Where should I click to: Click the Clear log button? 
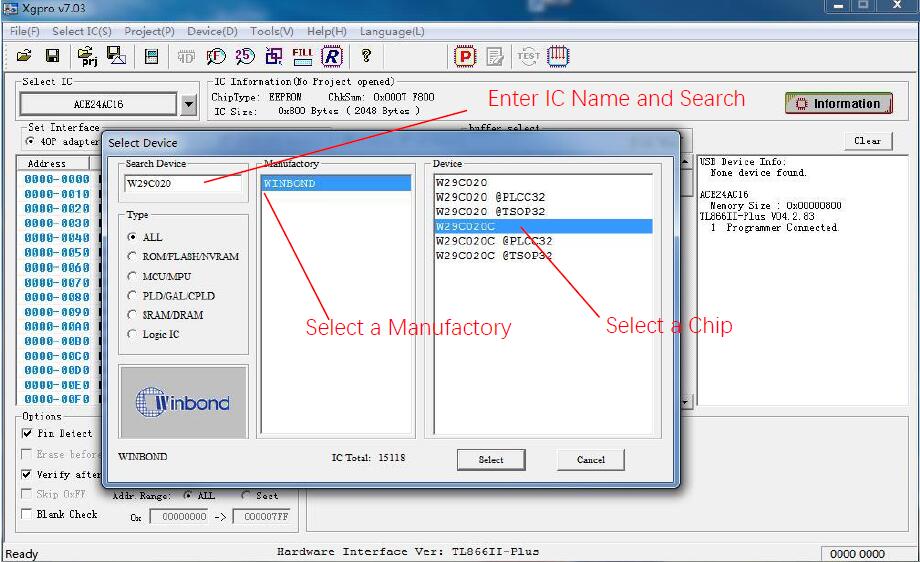tap(868, 141)
